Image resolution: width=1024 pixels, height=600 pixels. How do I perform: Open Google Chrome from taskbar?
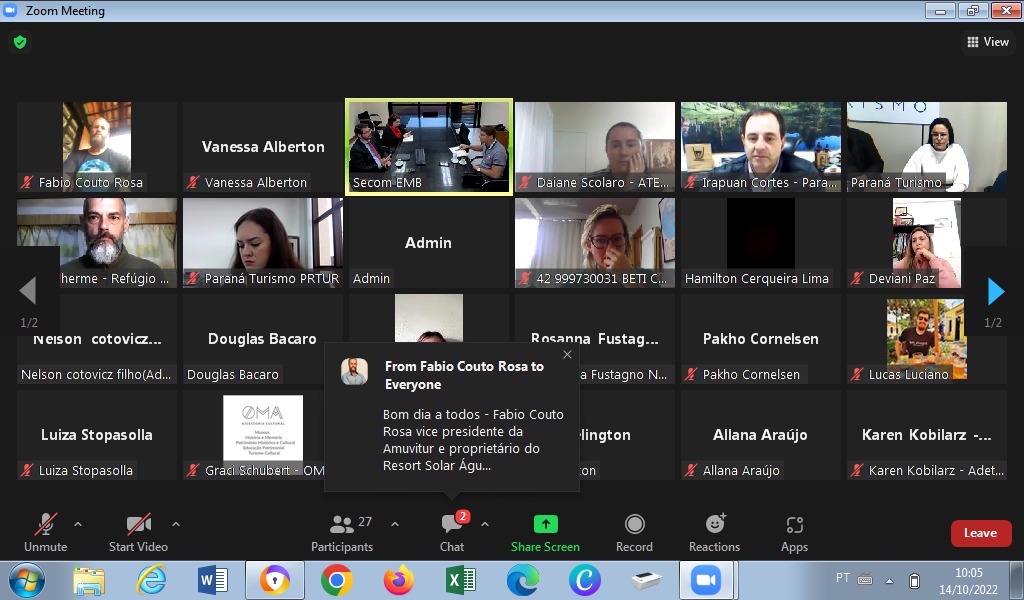pos(337,580)
